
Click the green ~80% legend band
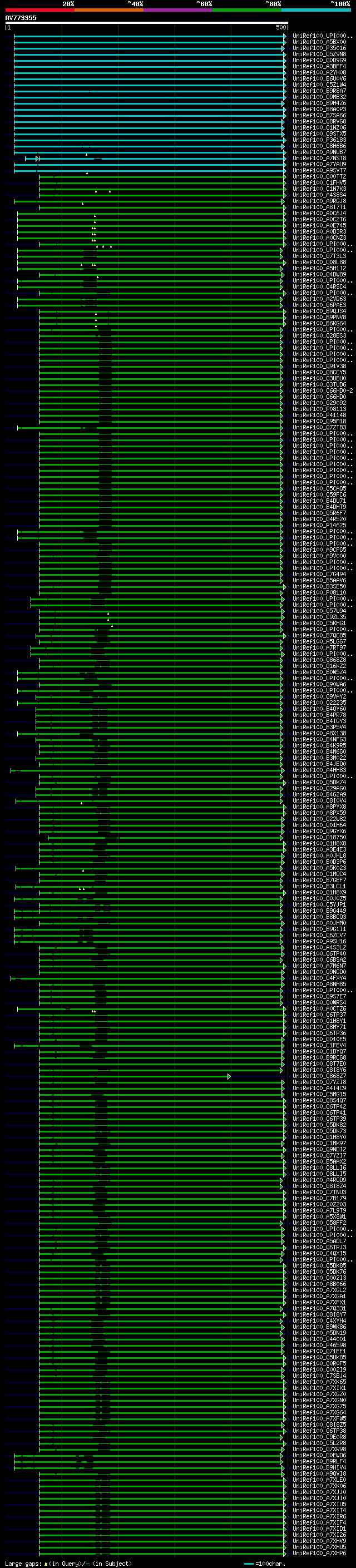(247, 10)
